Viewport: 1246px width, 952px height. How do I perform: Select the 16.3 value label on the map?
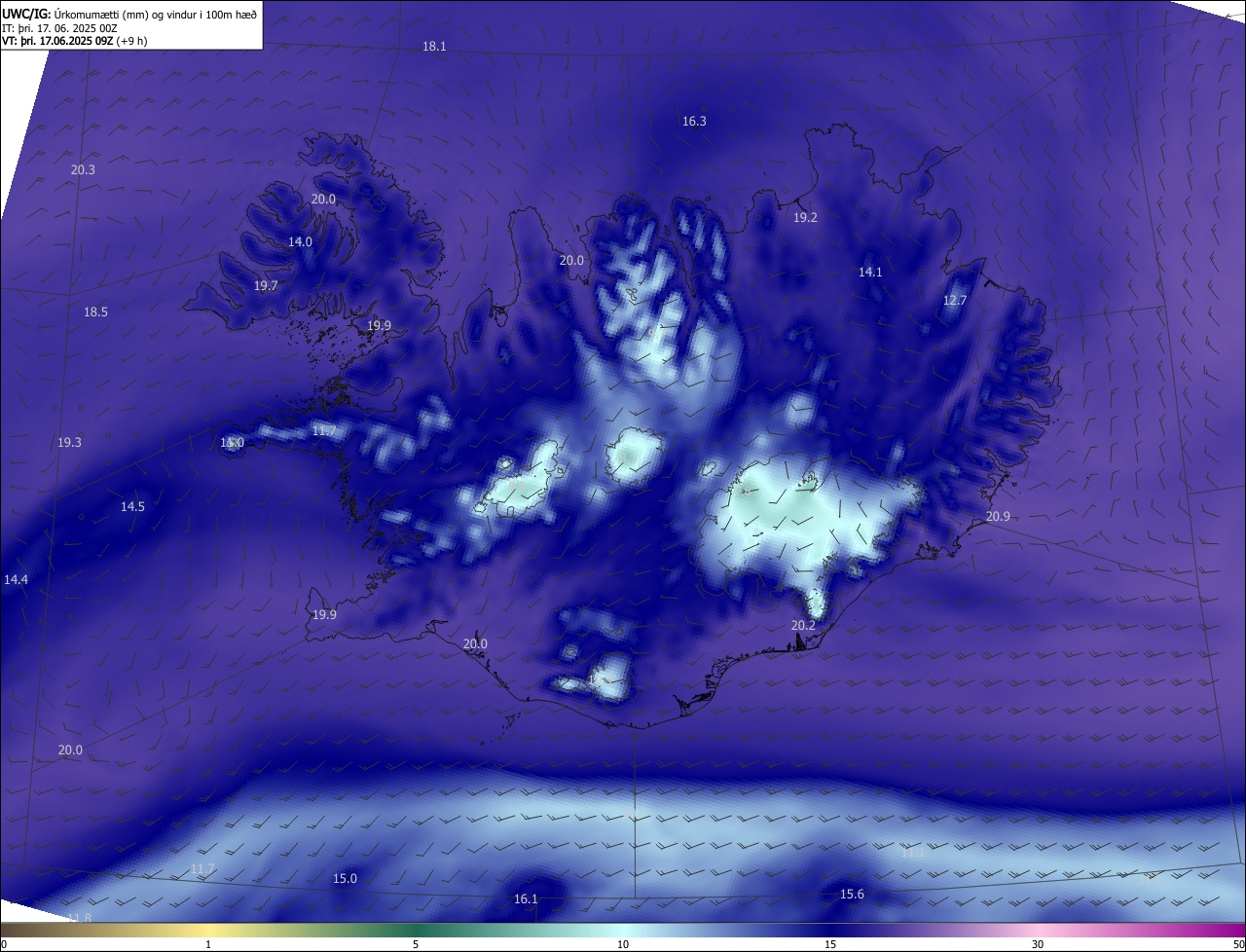coord(694,122)
